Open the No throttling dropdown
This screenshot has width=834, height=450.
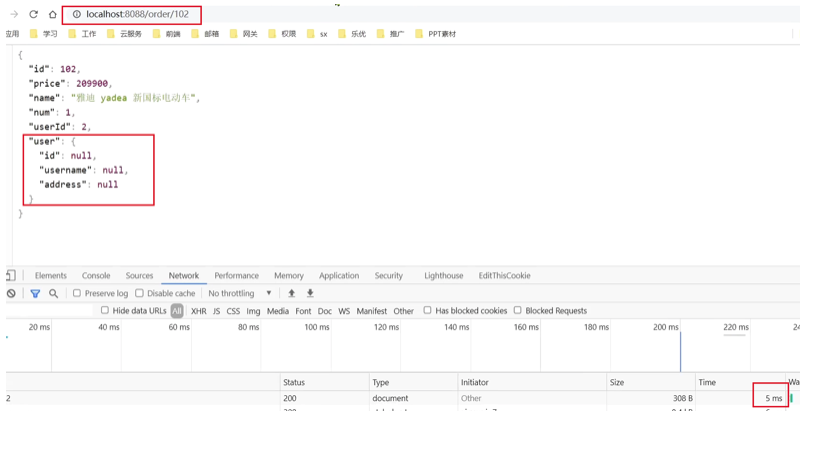[x=240, y=293]
